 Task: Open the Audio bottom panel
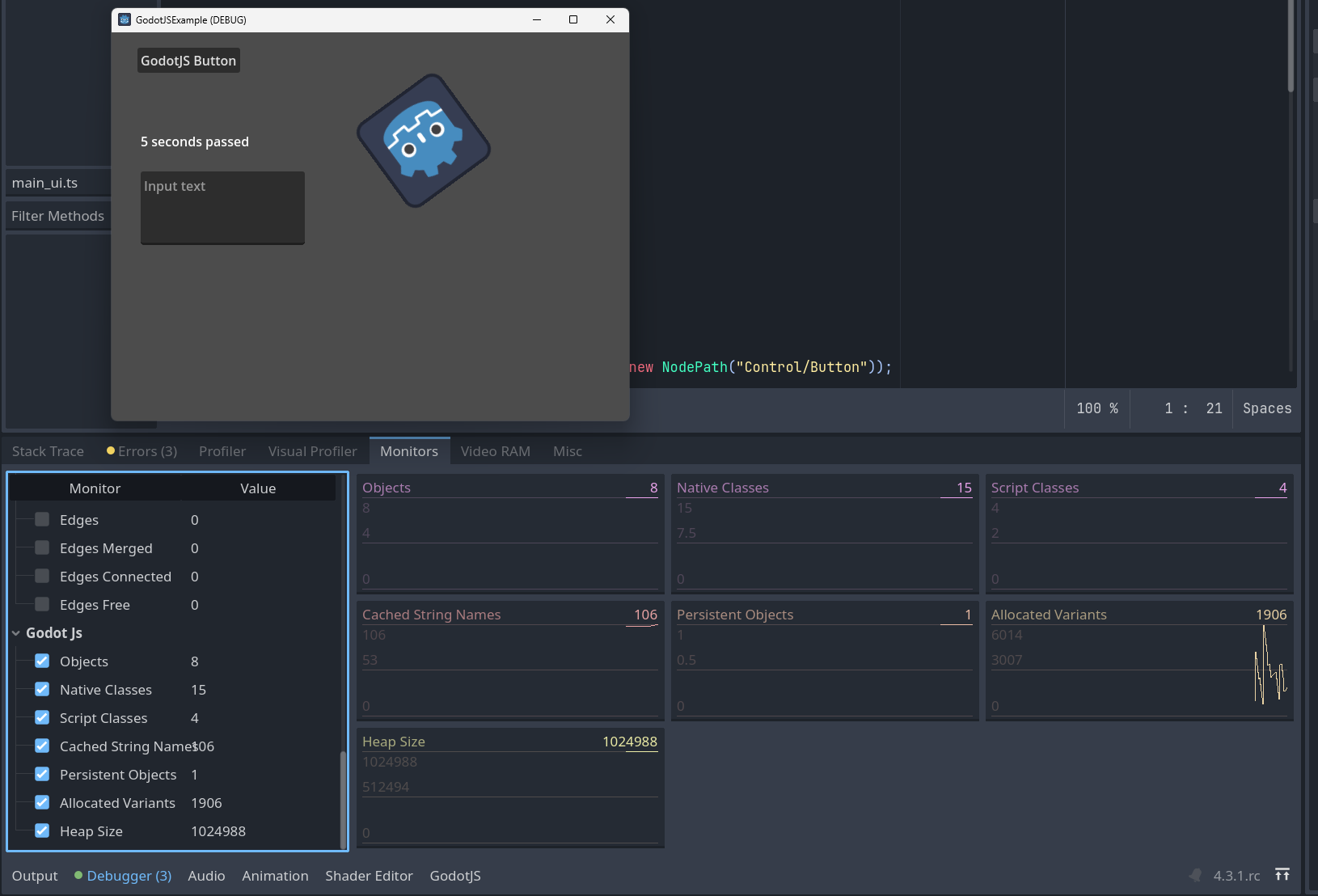(206, 876)
